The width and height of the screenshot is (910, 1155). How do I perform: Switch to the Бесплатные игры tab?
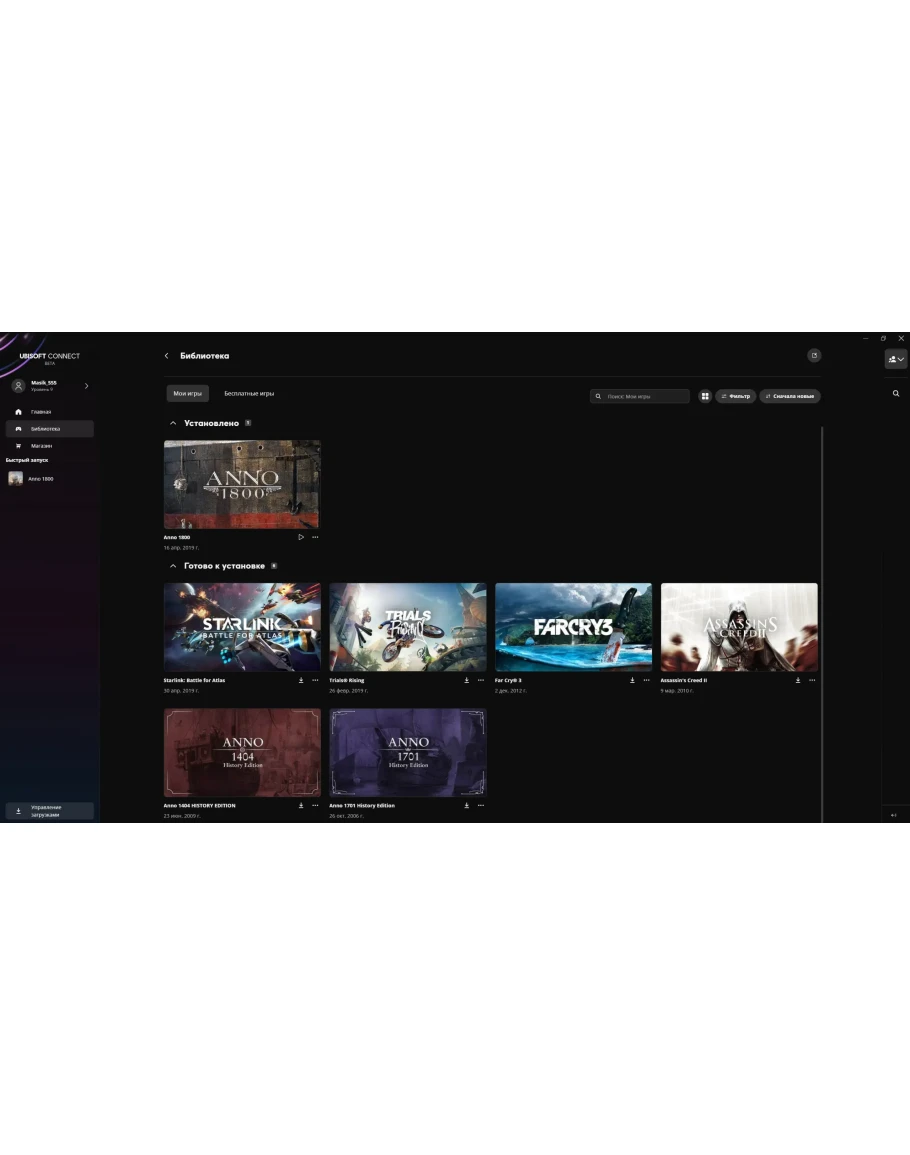coord(249,393)
